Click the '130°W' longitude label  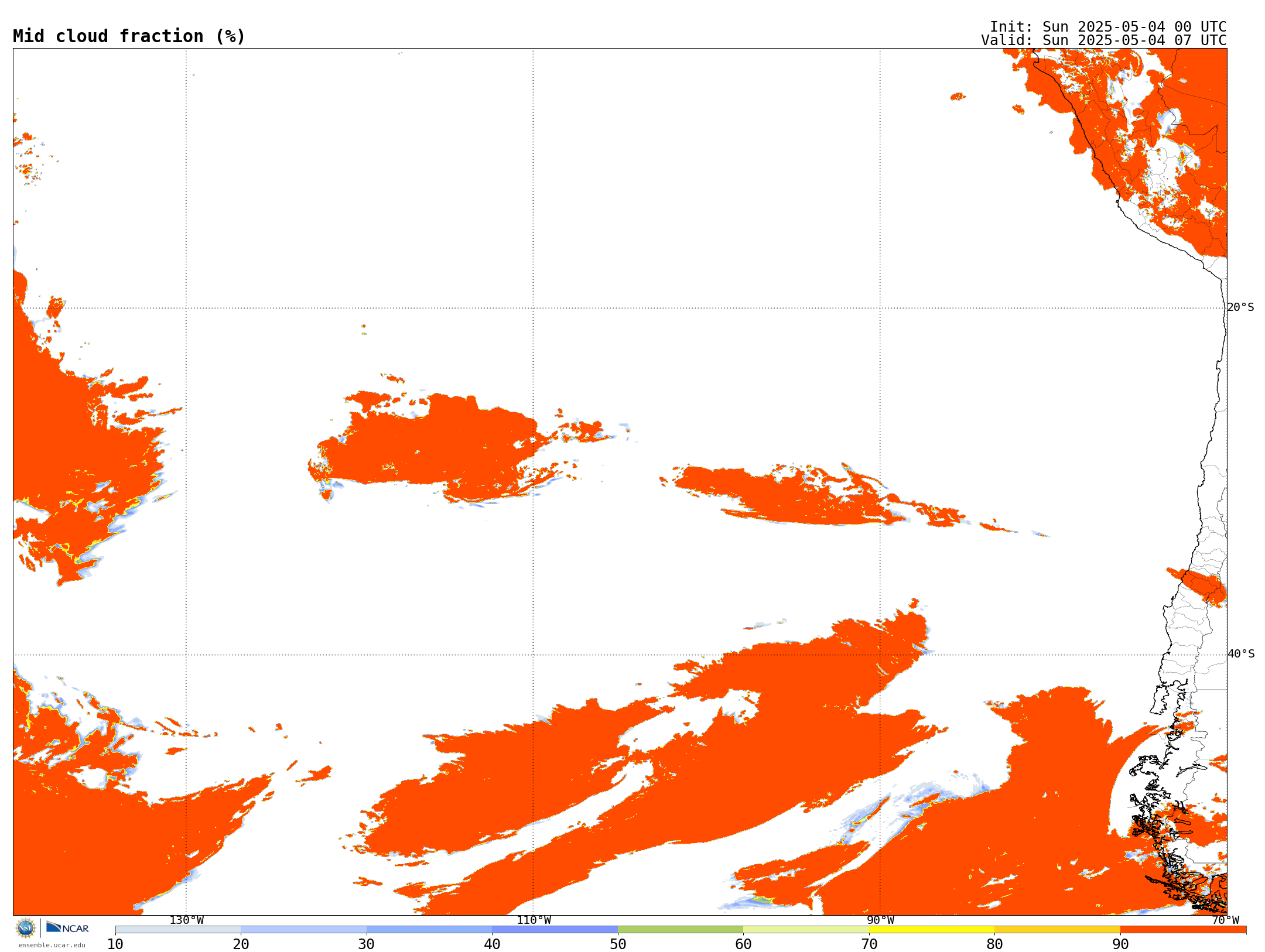tap(187, 920)
